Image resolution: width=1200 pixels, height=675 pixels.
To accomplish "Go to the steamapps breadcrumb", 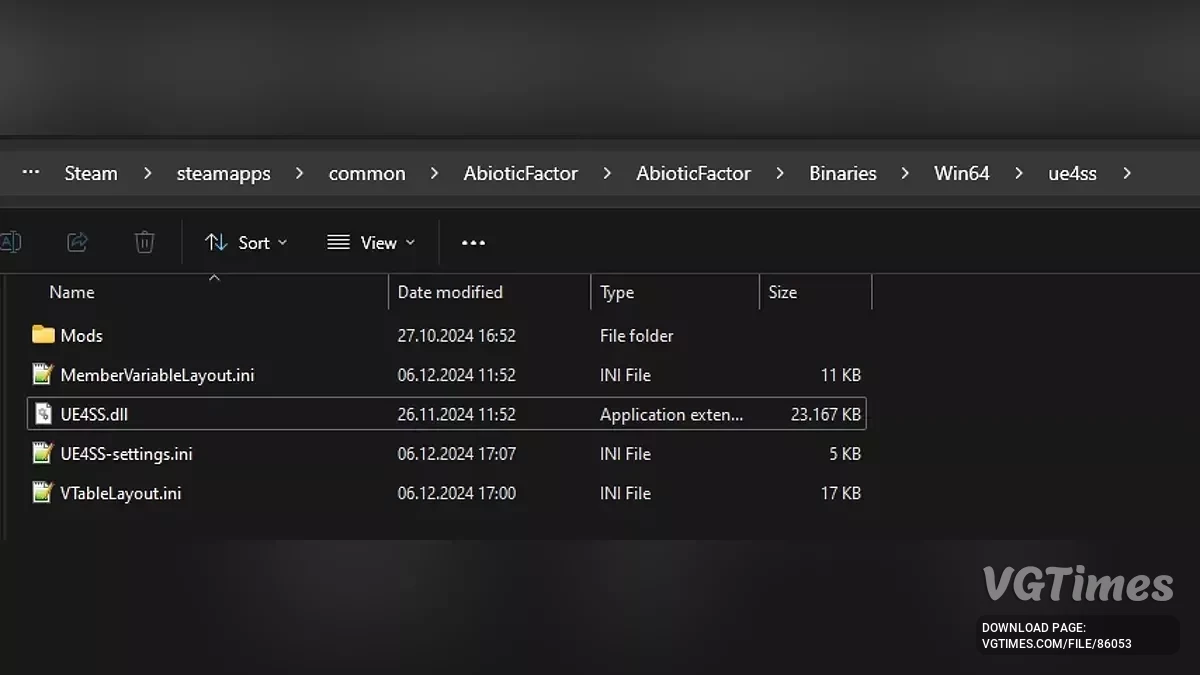I will click(223, 172).
